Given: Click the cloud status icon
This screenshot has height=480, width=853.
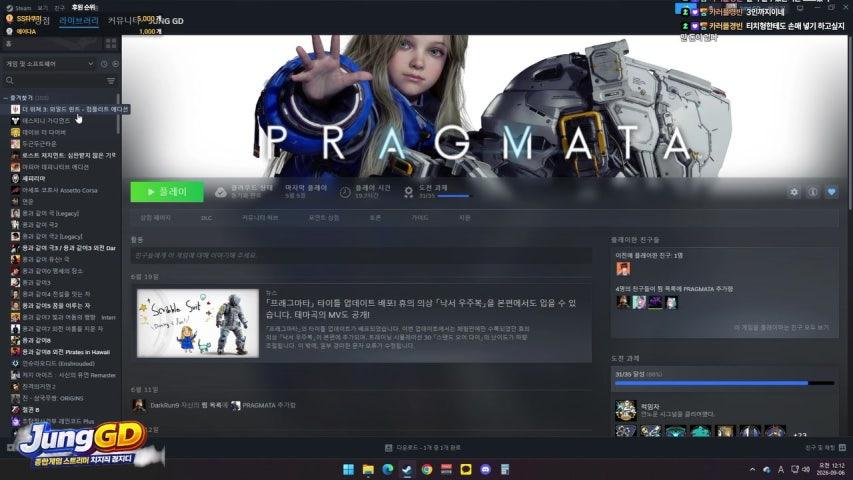Looking at the screenshot, I should click(x=220, y=192).
